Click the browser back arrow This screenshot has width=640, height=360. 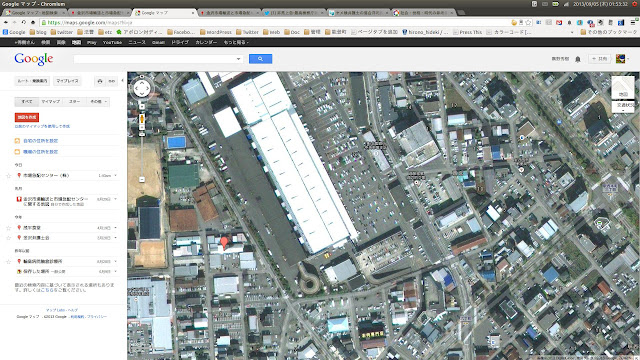click(6, 22)
